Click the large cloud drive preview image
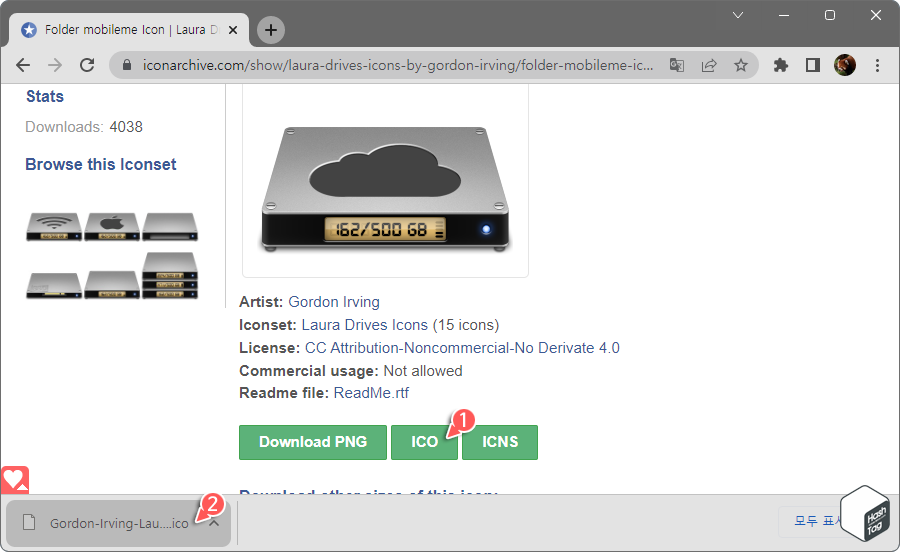Screen dimensions: 900x552 pos(385,189)
